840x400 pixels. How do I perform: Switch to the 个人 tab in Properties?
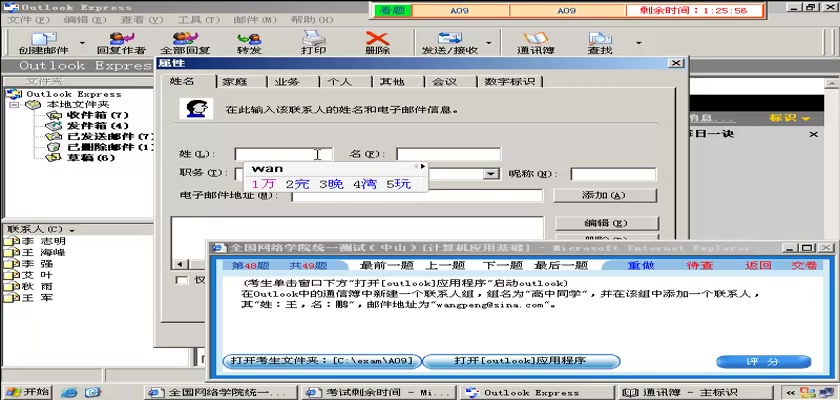pyautogui.click(x=340, y=82)
